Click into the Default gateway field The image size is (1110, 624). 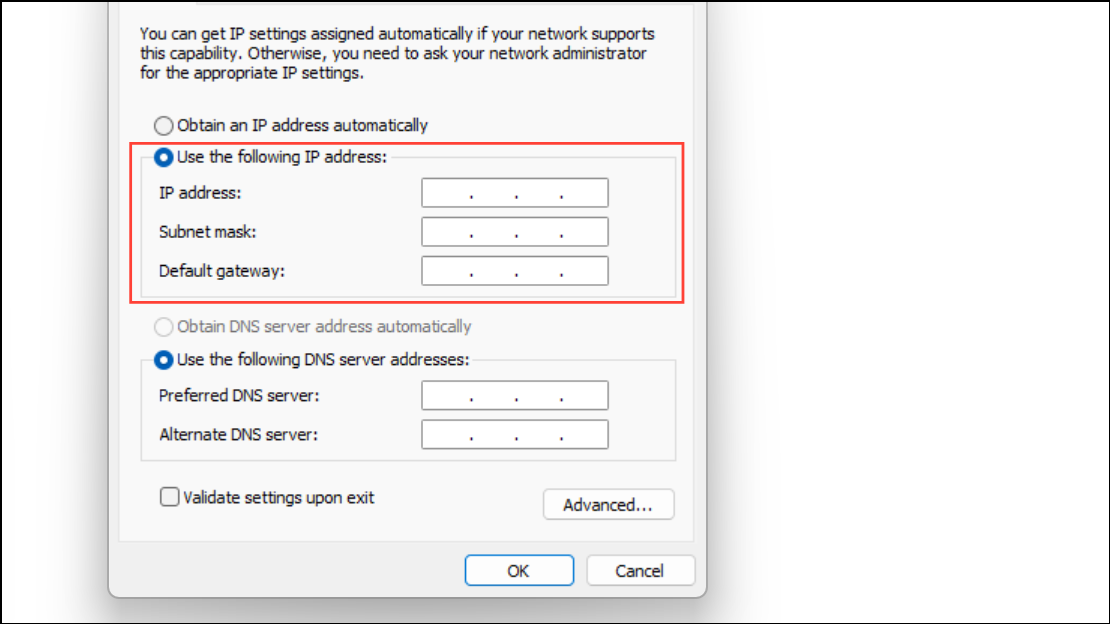pos(514,271)
